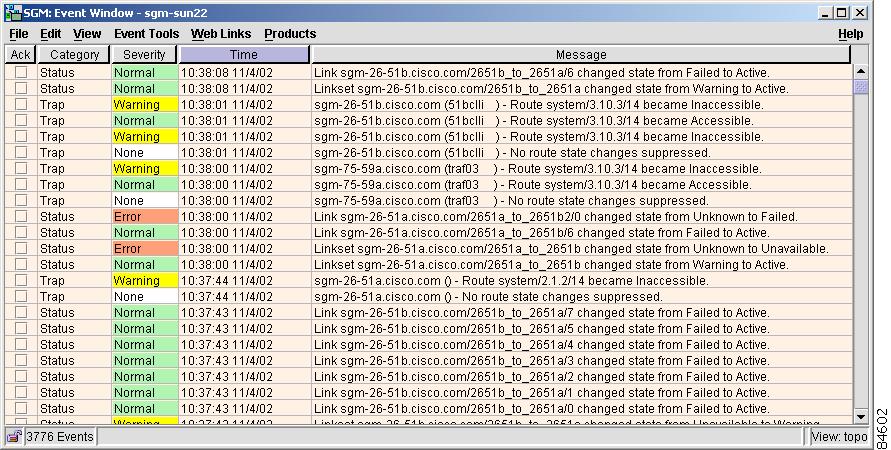Acknowledge the 2651b_to_2651a/6 Failed to Active event
Image resolution: width=891 pixels, height=450 pixels.
point(21,73)
